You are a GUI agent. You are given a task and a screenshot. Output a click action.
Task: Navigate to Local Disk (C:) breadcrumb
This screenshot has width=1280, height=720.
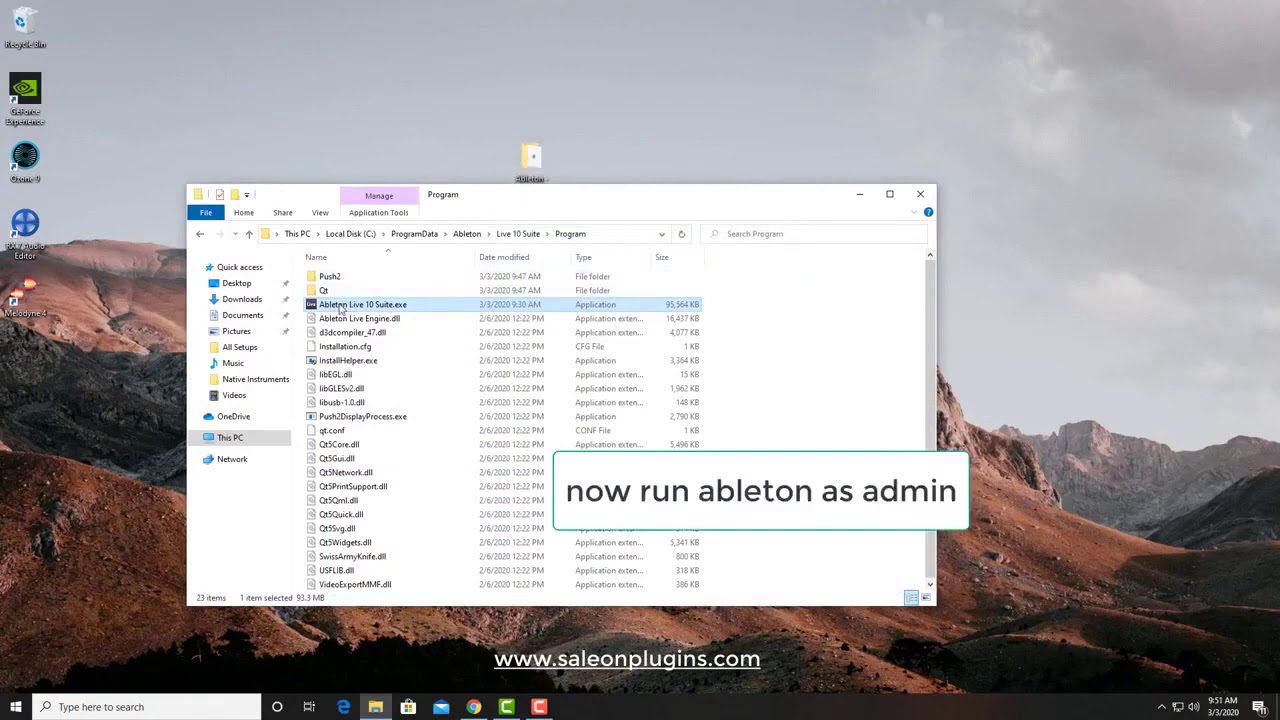tap(350, 234)
